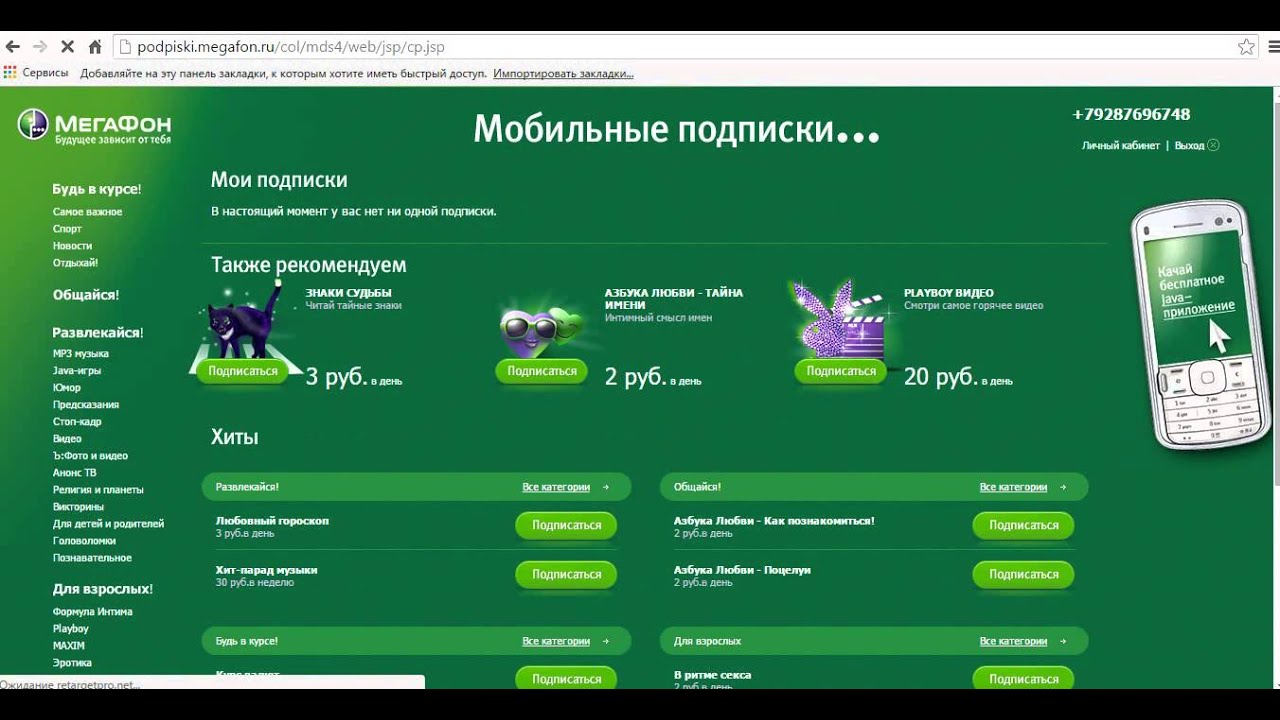The height and width of the screenshot is (720, 1280).
Task: Select Эротика in sidebar
Action: (72, 663)
